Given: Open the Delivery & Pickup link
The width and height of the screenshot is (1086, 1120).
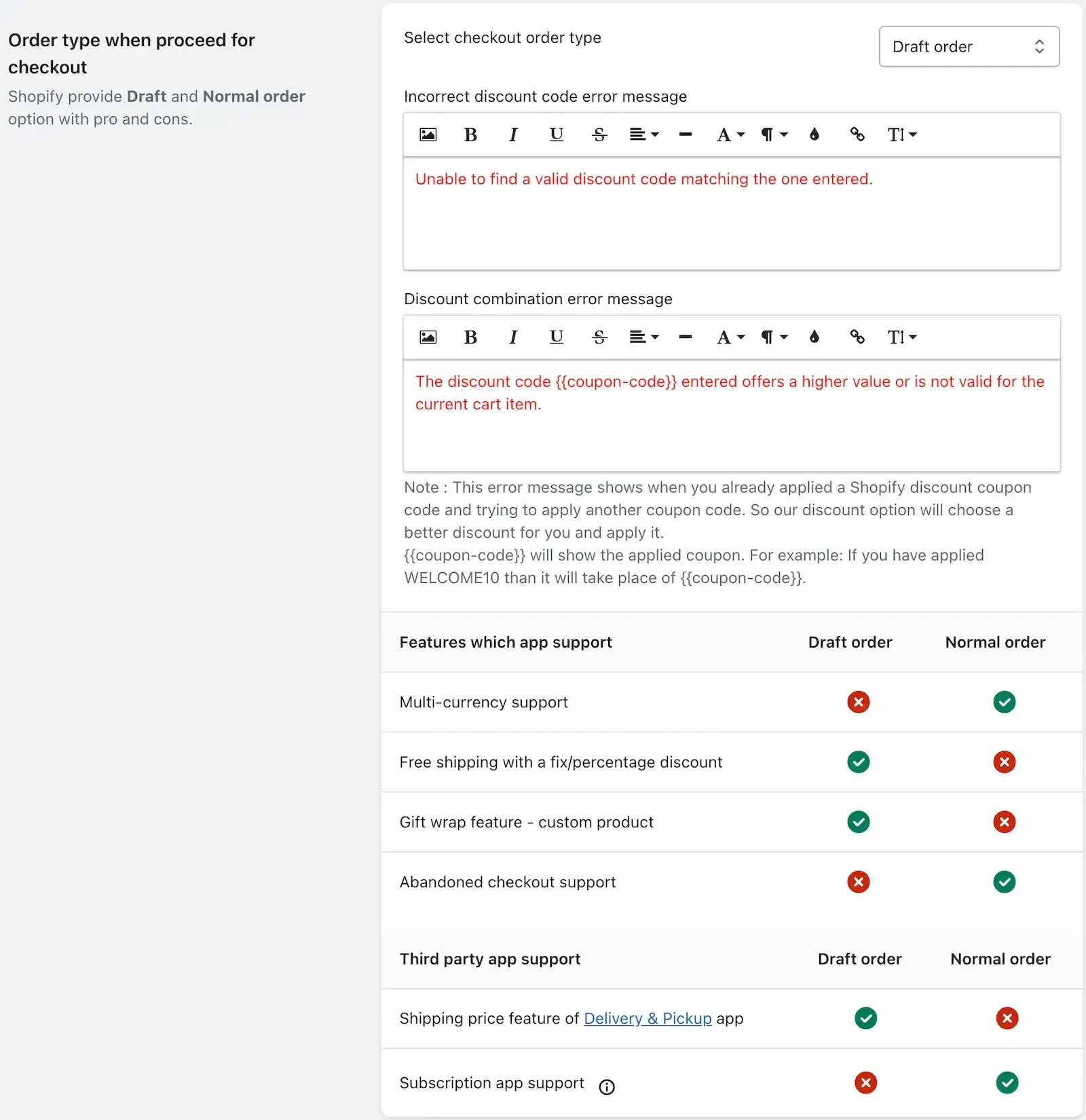Looking at the screenshot, I should click(648, 1018).
